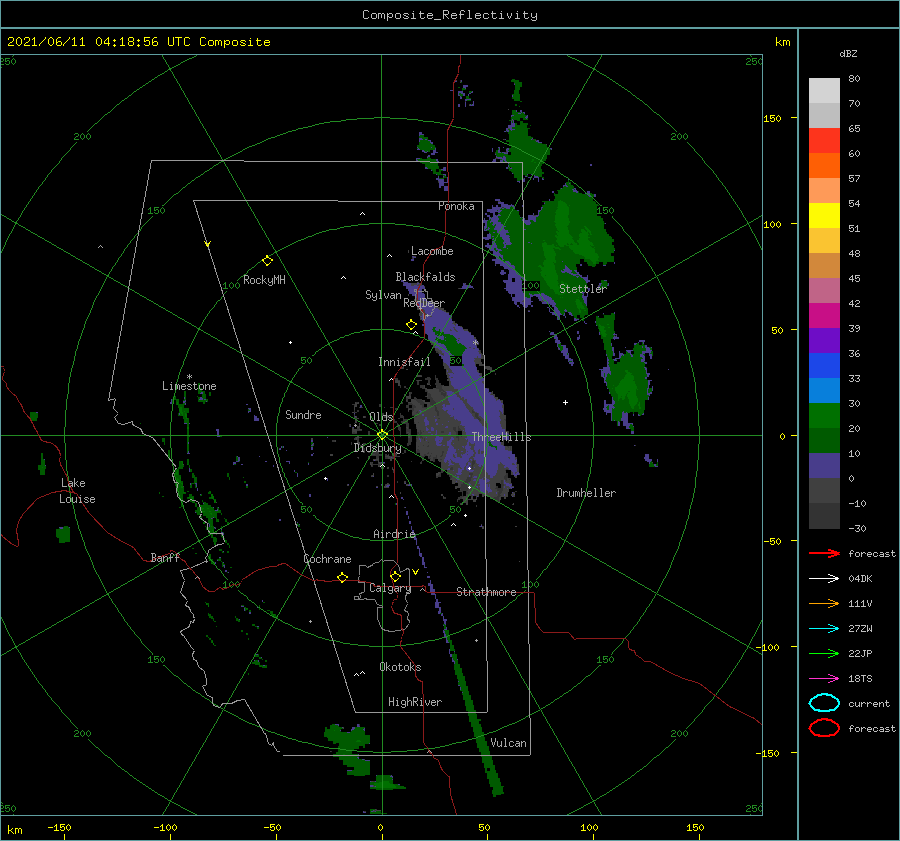Click the yellow diamond marker below RedDeer
900x841 pixels.
(412, 325)
